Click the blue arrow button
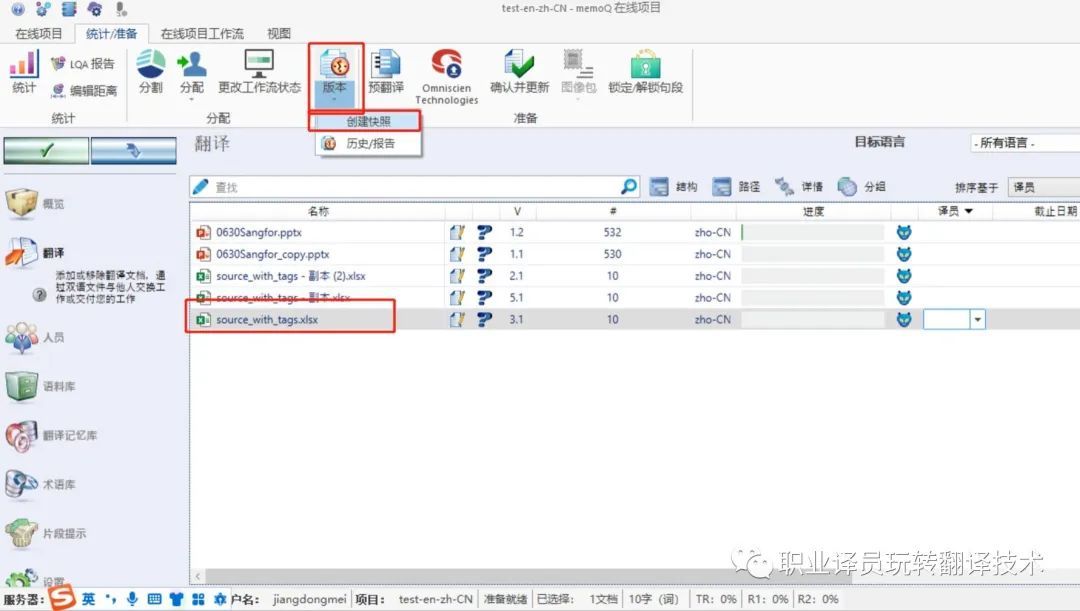This screenshot has width=1080, height=611. click(x=134, y=150)
